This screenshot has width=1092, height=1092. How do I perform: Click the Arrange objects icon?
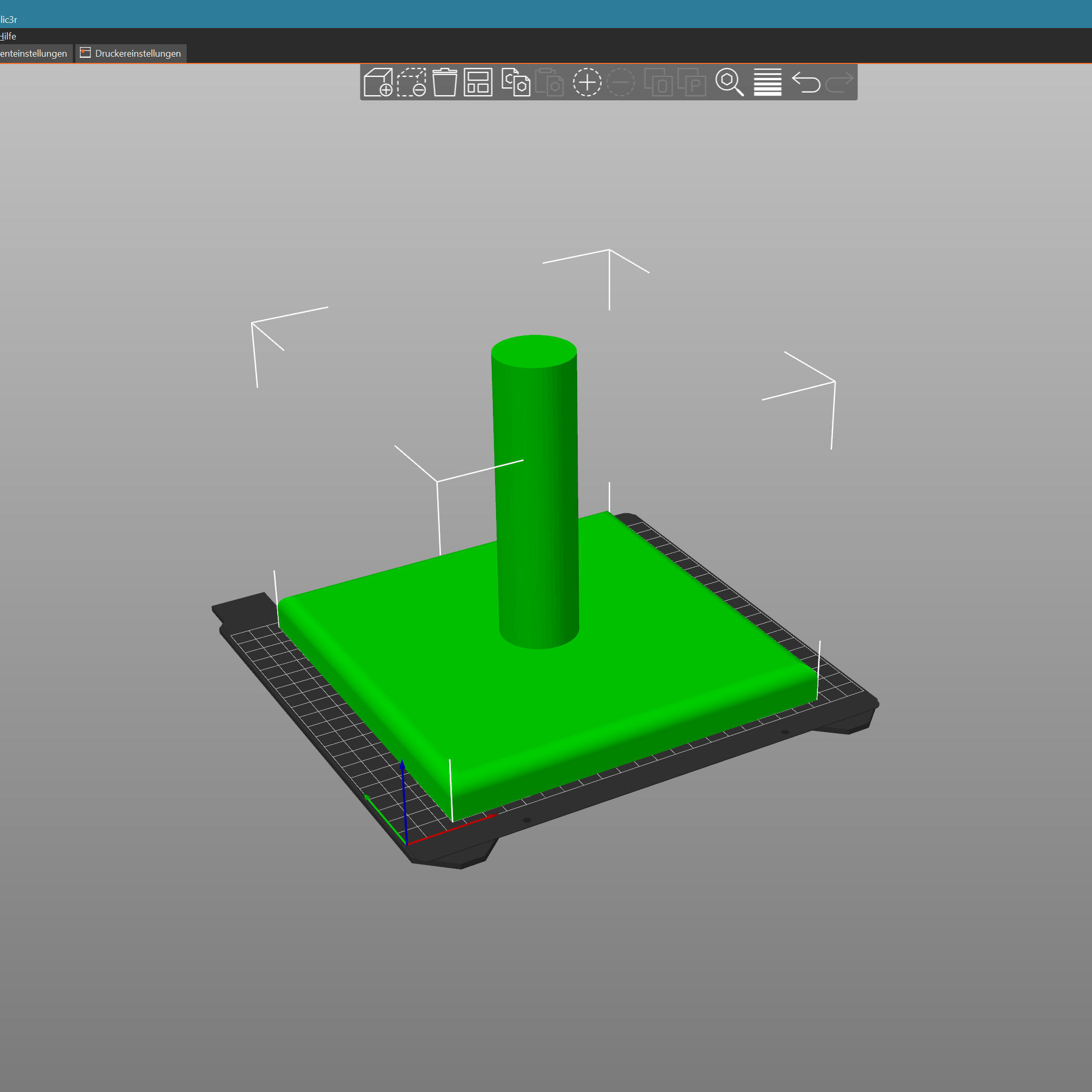[x=478, y=83]
